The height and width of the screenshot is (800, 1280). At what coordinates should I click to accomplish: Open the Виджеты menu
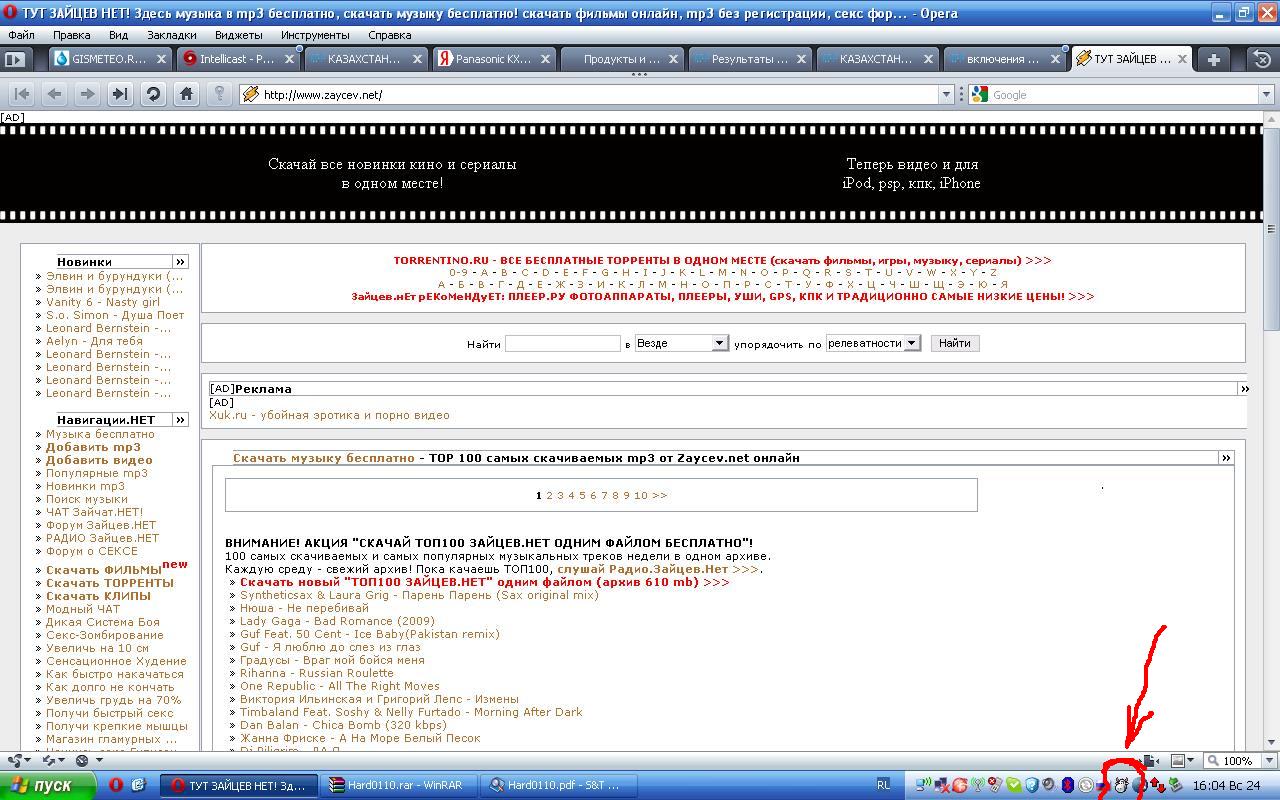coord(238,35)
